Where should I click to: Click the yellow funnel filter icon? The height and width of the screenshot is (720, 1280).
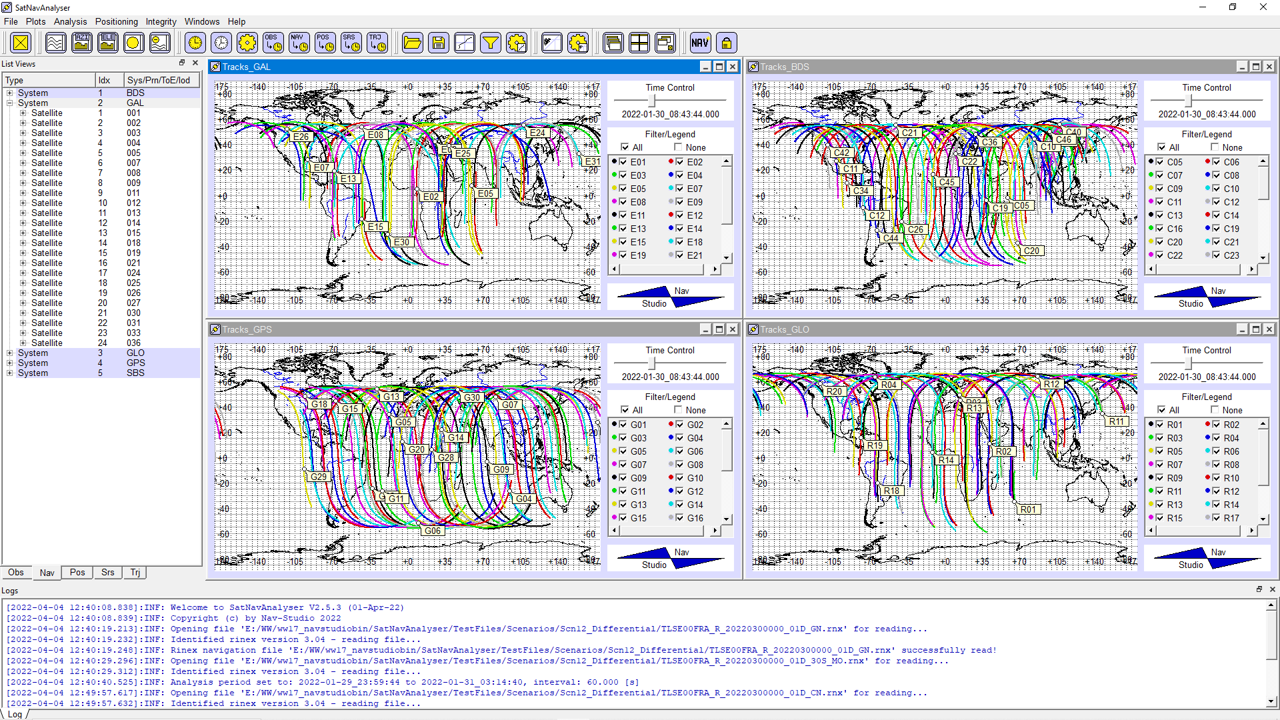click(490, 42)
